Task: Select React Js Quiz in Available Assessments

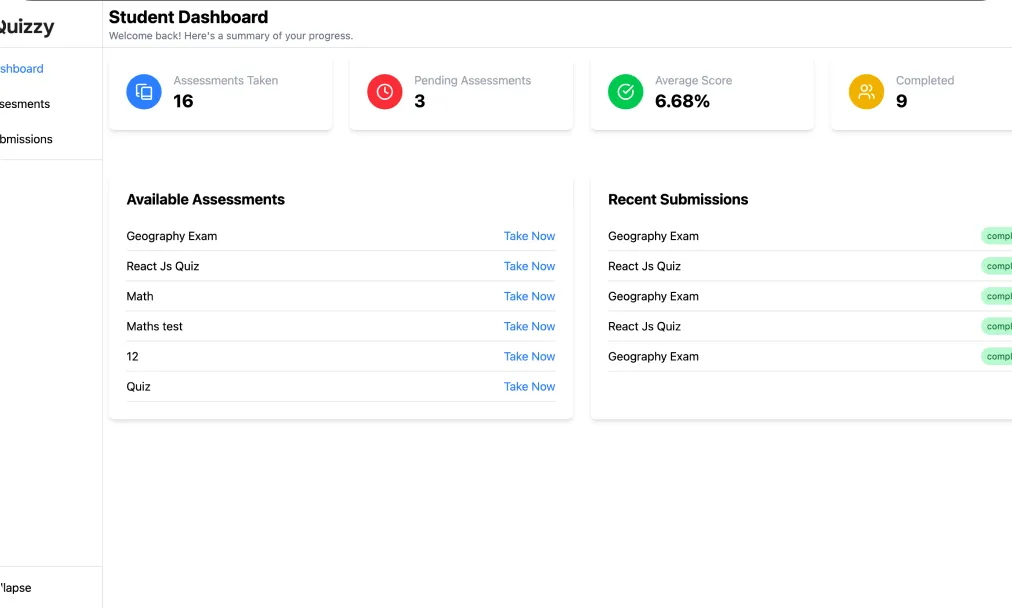Action: pyautogui.click(x=163, y=266)
